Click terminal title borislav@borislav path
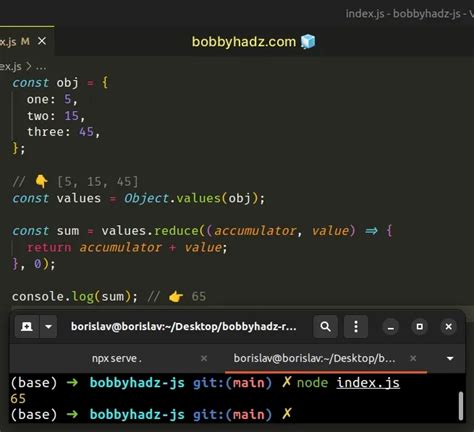474x432 pixels. [184, 326]
